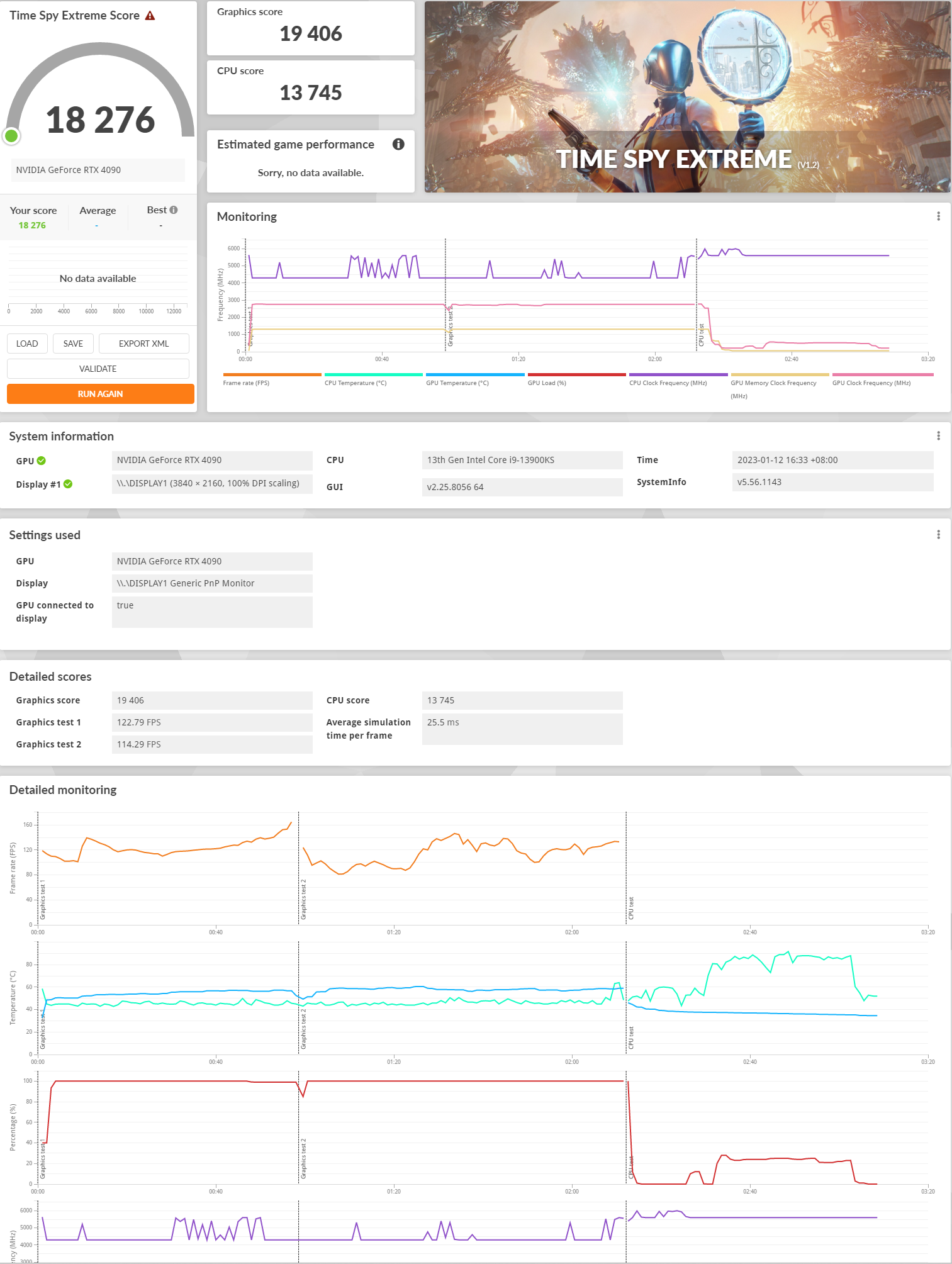
Task: Click the Detailed scores Graphics score 19 406 field
Action: pos(212,700)
